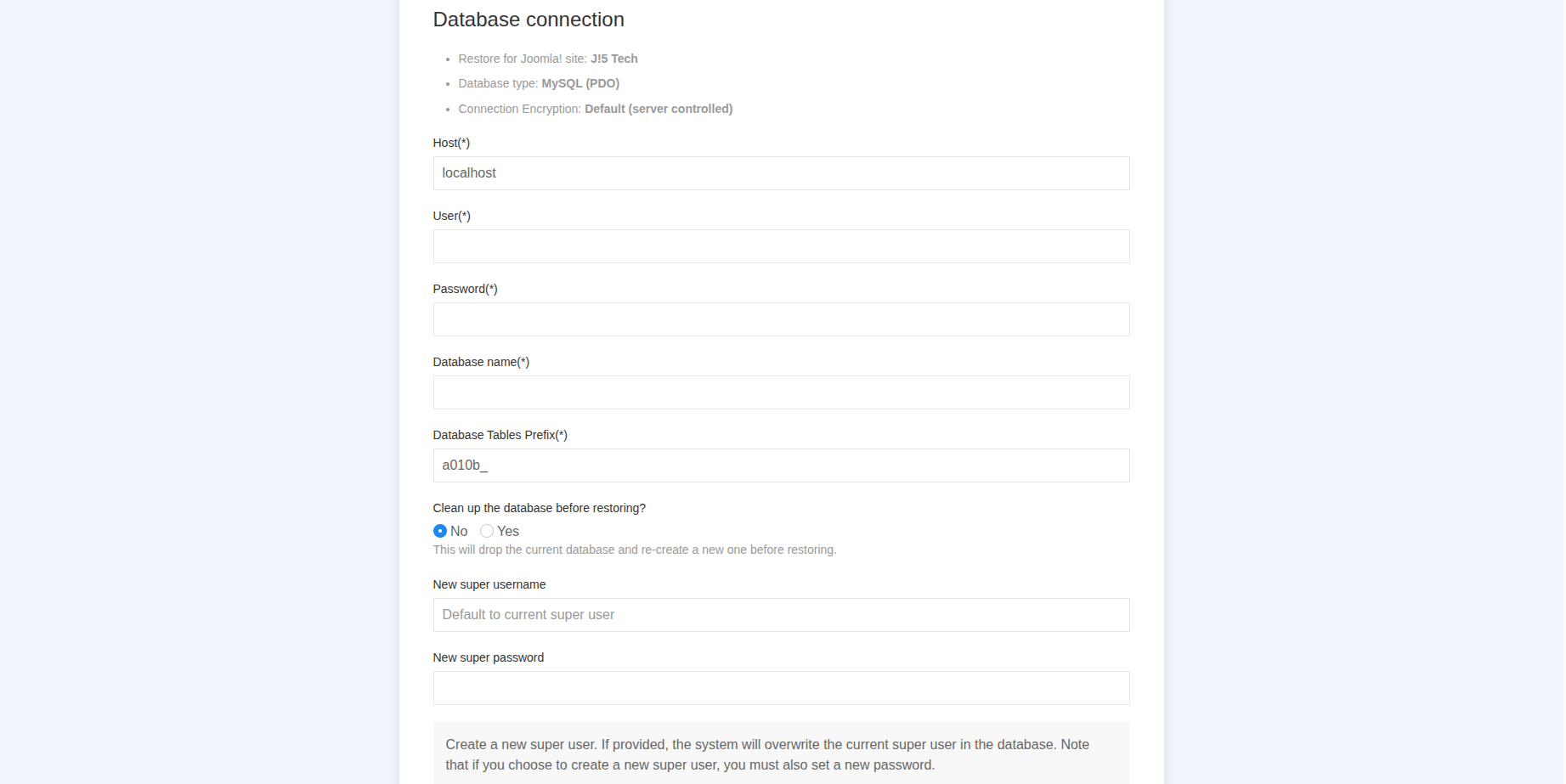Click the 'Create a new super user' note box
Screen dimensions: 1566x784
click(781, 754)
